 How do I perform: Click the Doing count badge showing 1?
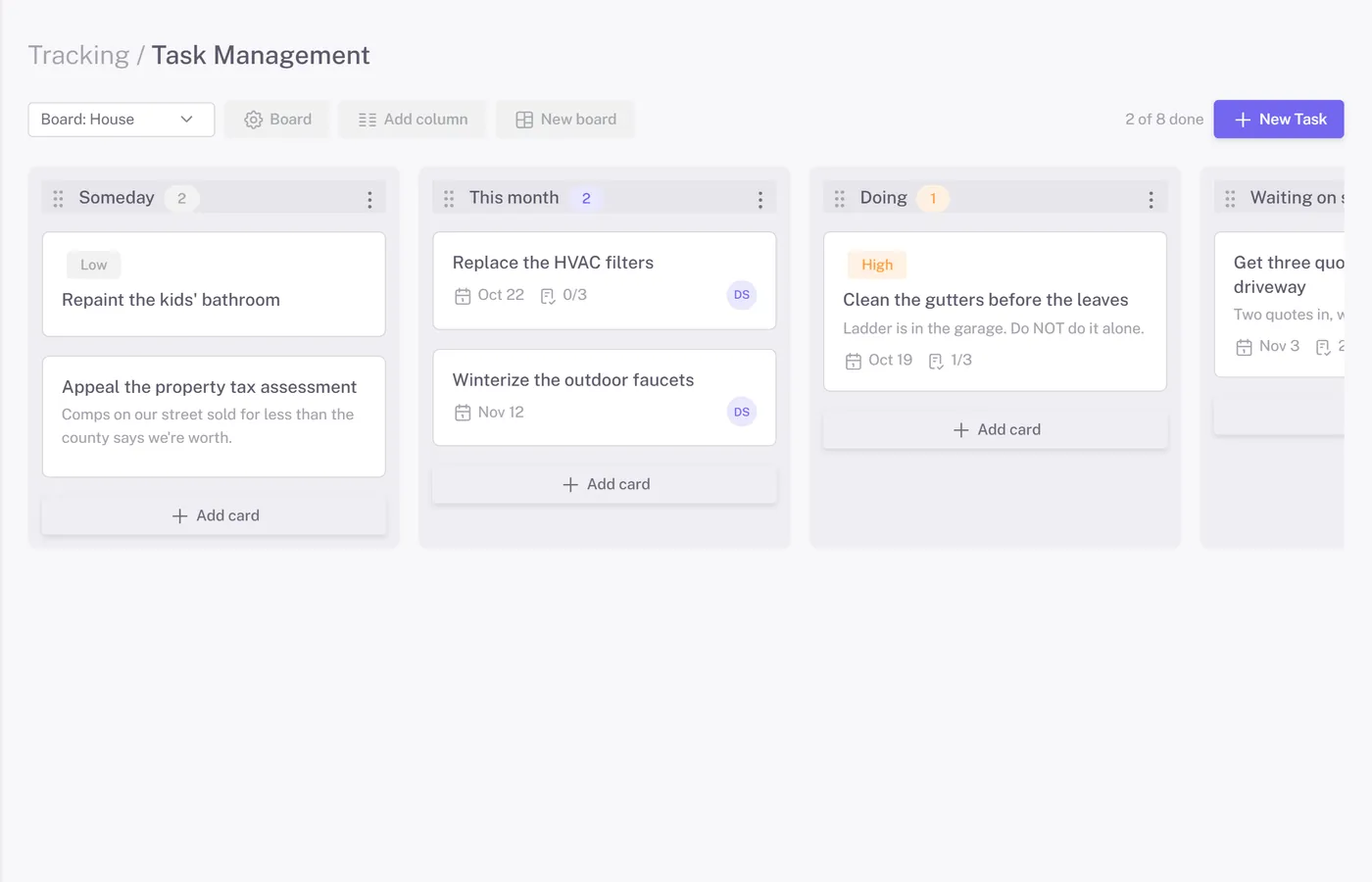933,198
